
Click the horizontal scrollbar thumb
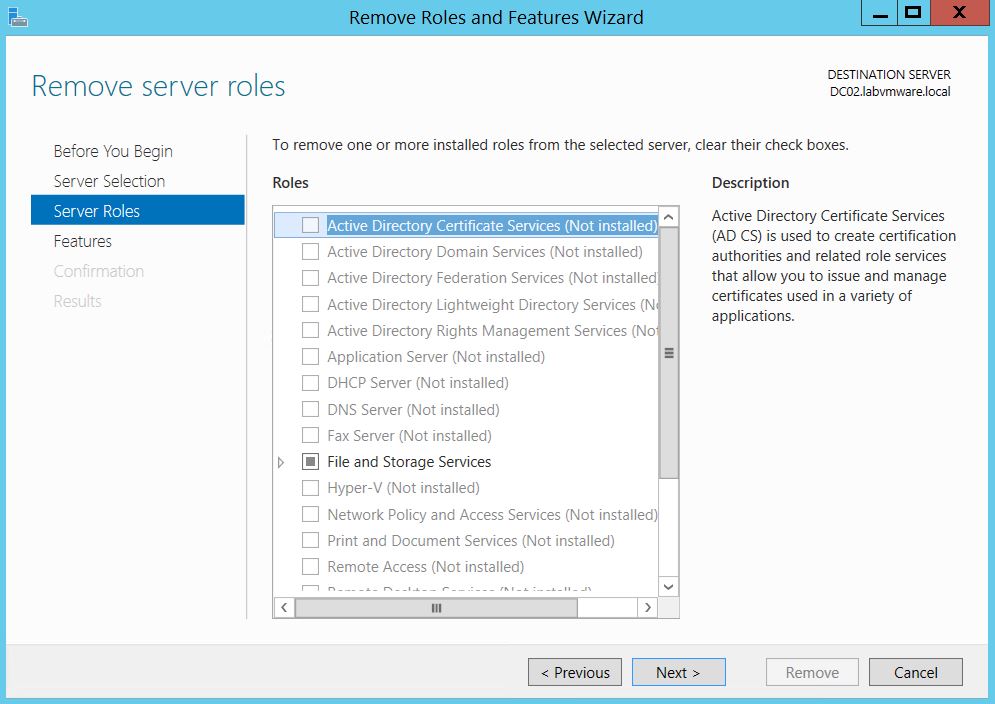[x=437, y=608]
